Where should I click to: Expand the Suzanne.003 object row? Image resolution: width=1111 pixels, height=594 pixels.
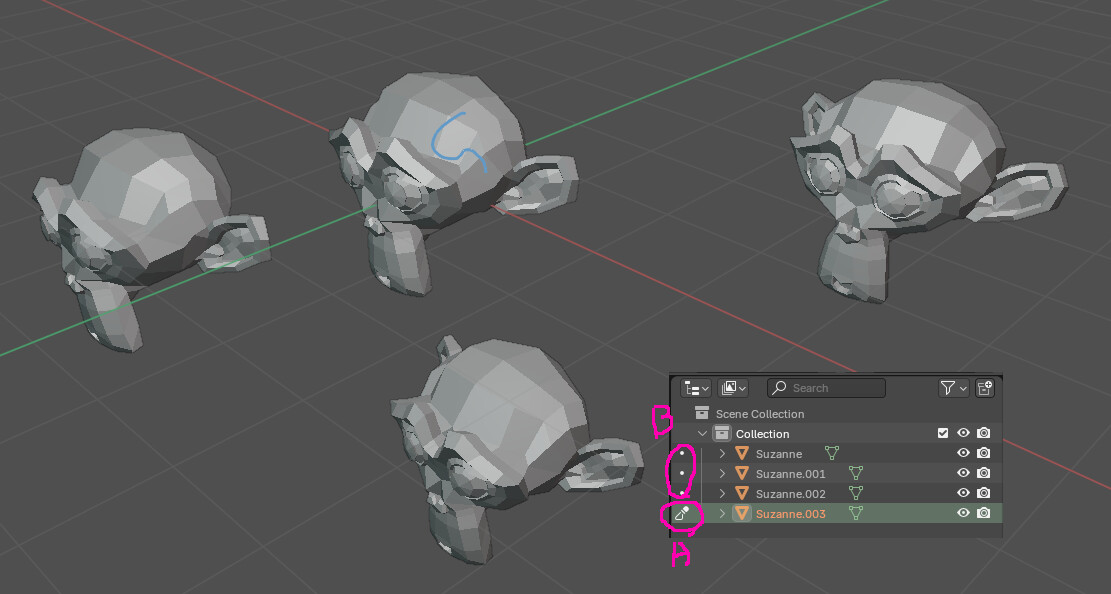tap(722, 513)
